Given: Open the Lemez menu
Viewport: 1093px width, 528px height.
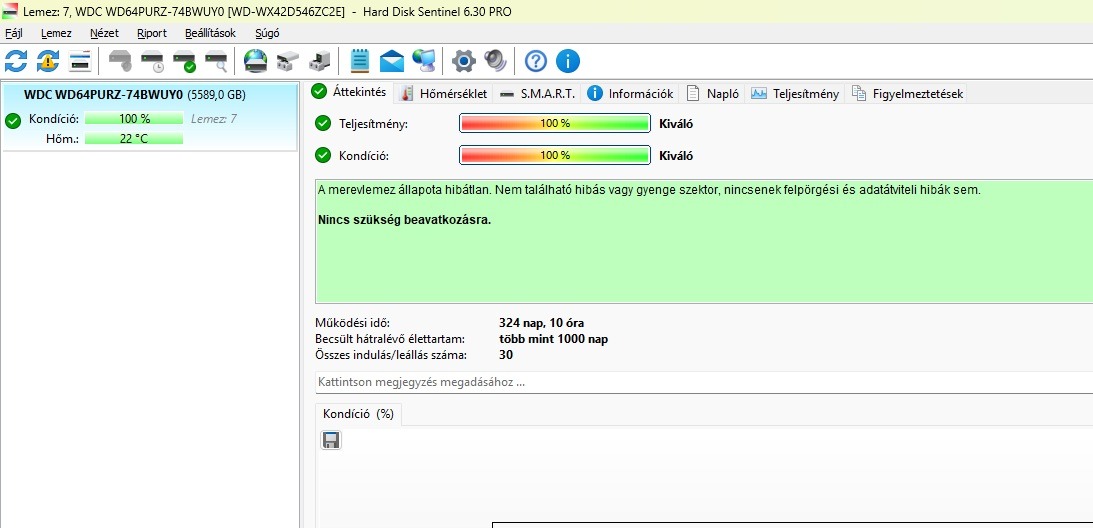Looking at the screenshot, I should [56, 33].
